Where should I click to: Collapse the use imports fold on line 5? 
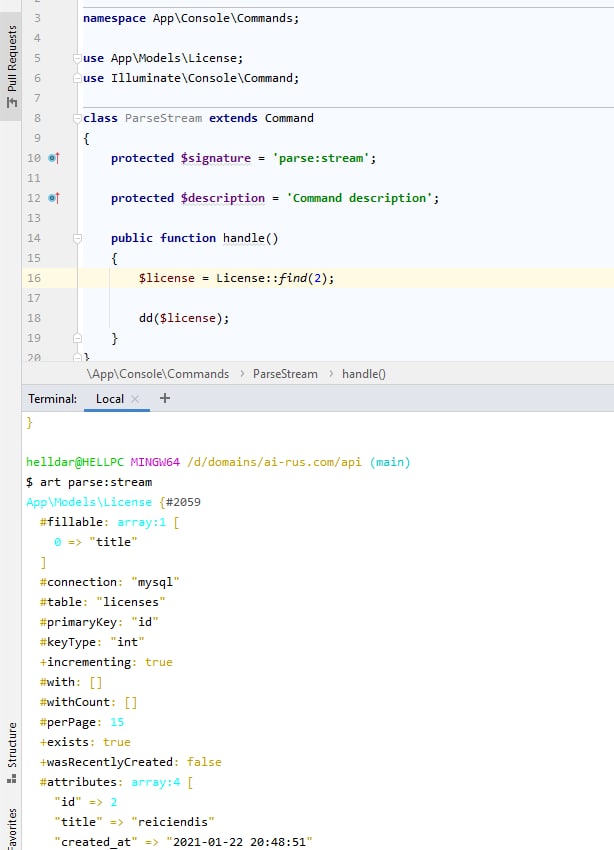[x=77, y=58]
